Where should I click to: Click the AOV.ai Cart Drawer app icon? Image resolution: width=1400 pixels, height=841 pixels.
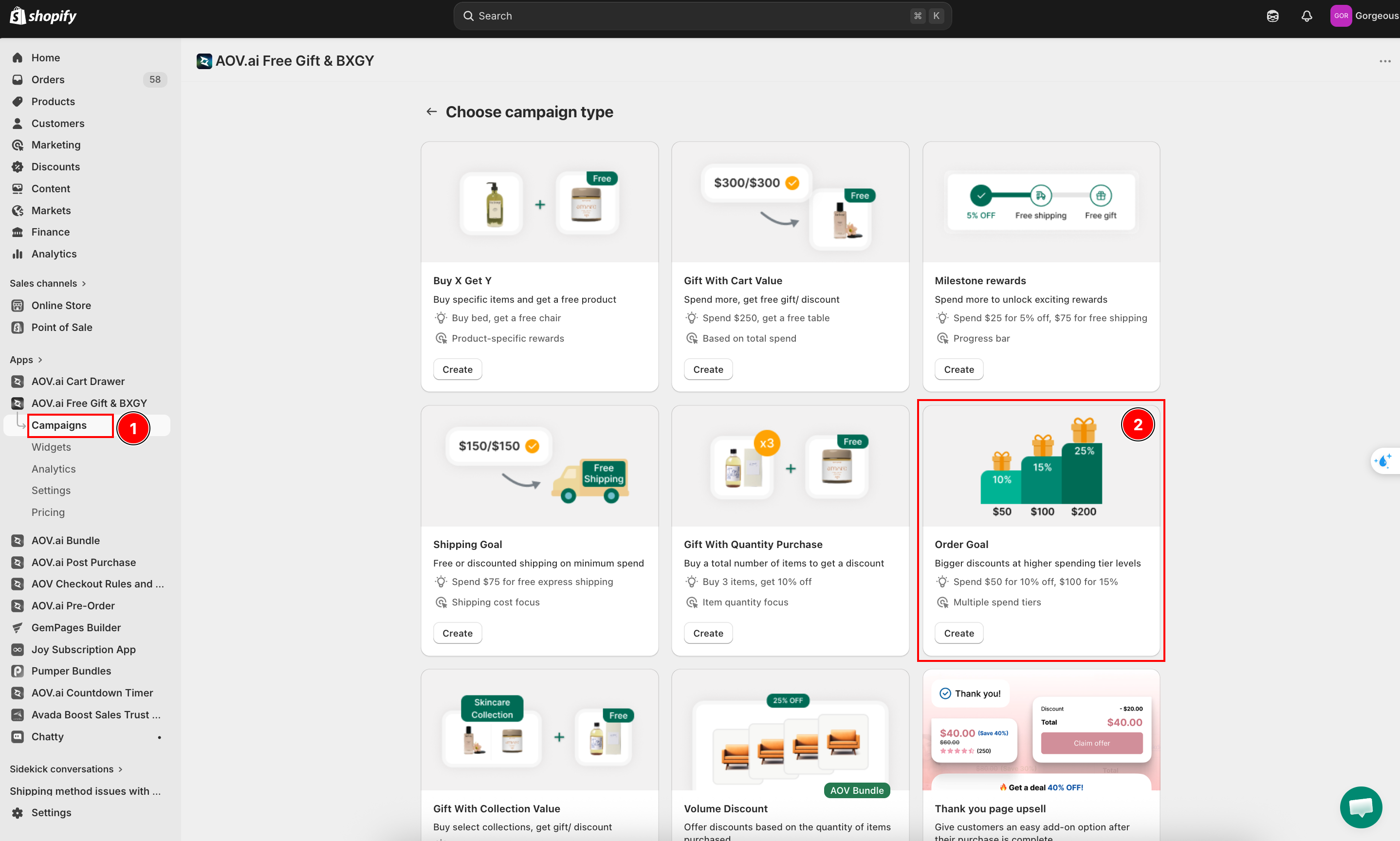(18, 382)
